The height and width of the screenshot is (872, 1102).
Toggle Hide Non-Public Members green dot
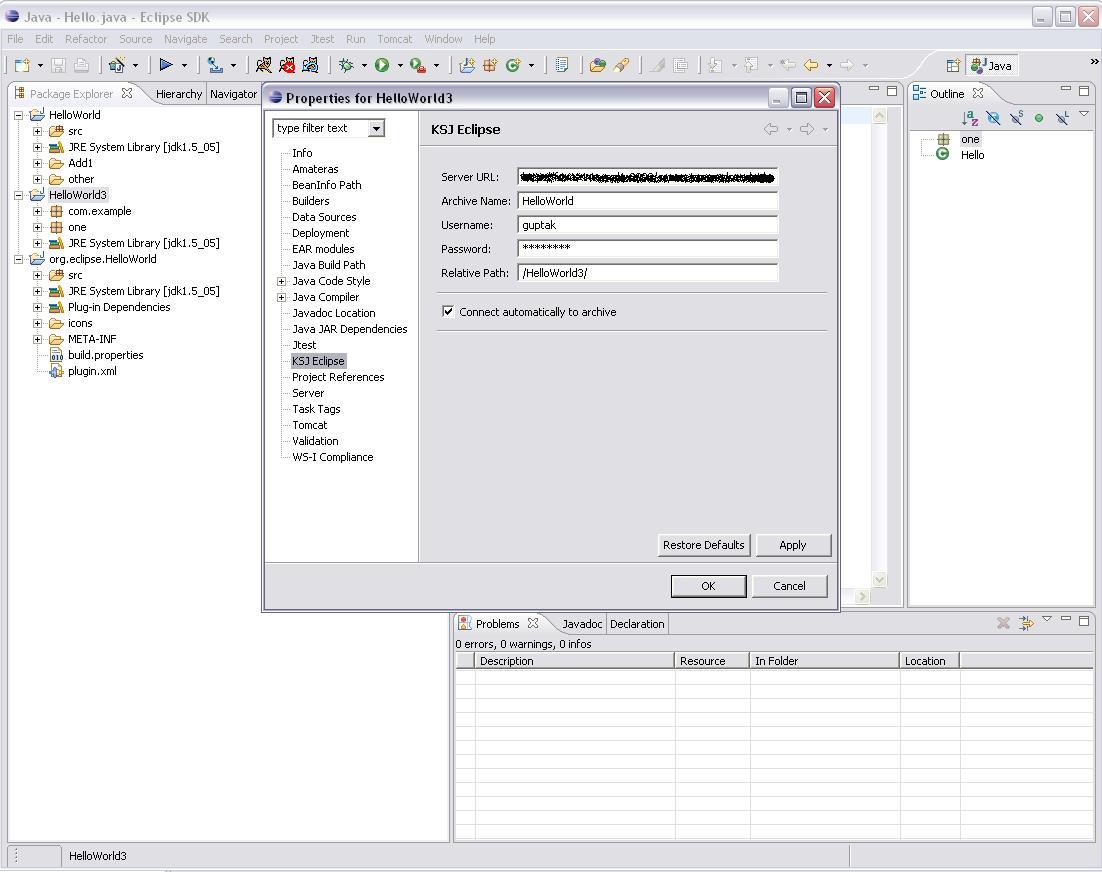pos(1039,118)
